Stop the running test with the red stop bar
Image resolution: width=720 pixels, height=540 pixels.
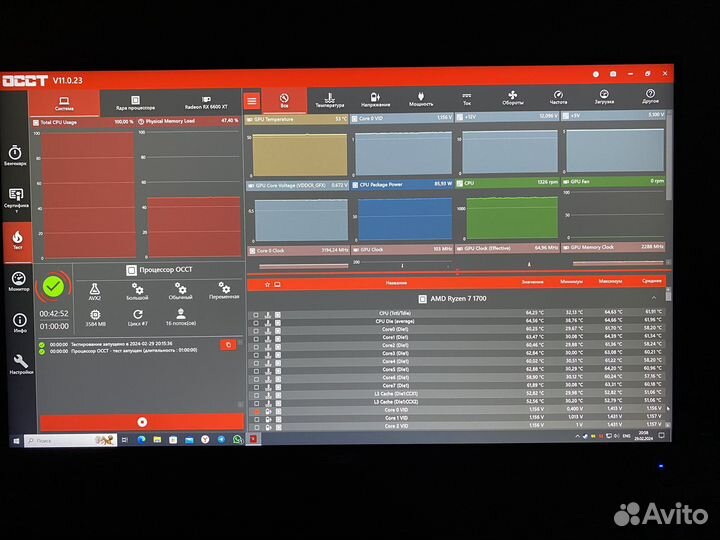pos(142,422)
